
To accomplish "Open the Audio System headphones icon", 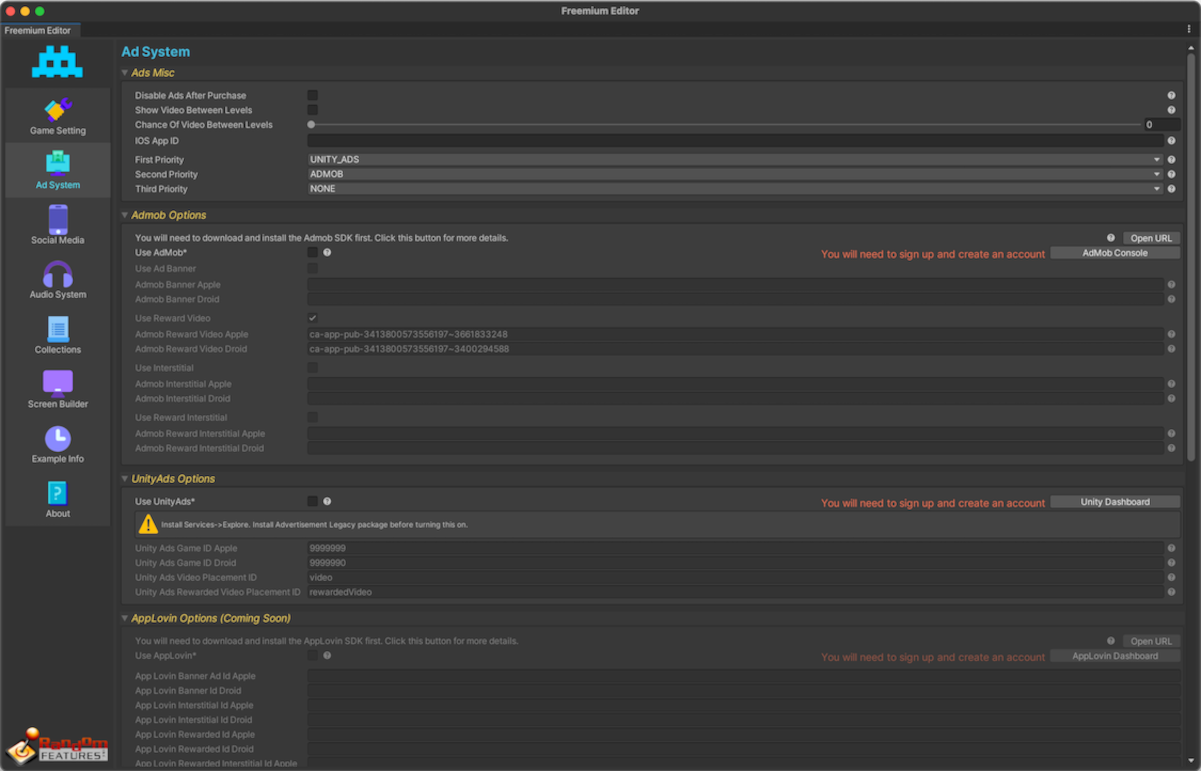I will point(57,274).
